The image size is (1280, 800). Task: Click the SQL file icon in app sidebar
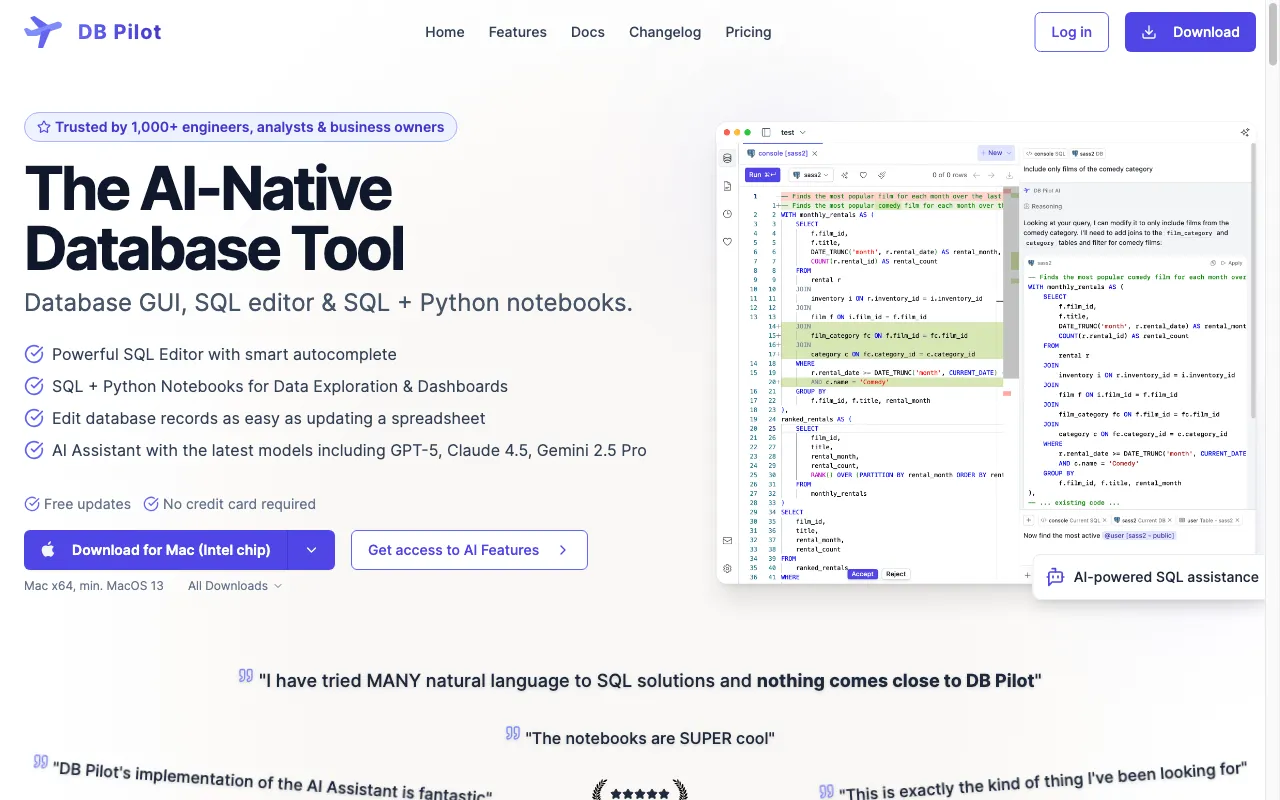pyautogui.click(x=727, y=186)
